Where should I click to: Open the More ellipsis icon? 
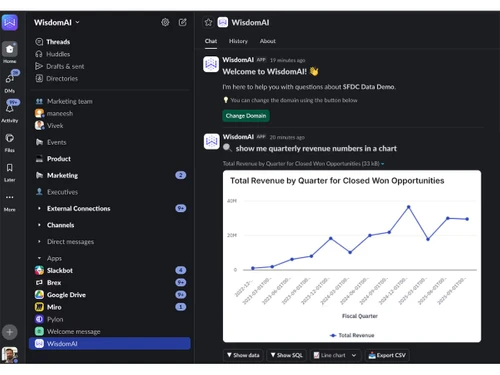tap(10, 197)
